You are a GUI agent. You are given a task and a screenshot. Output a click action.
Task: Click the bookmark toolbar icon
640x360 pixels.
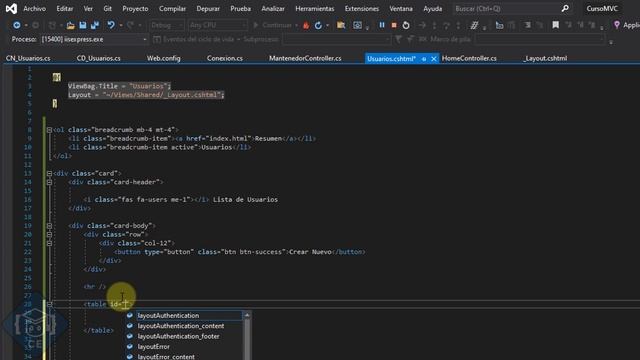click(x=556, y=25)
